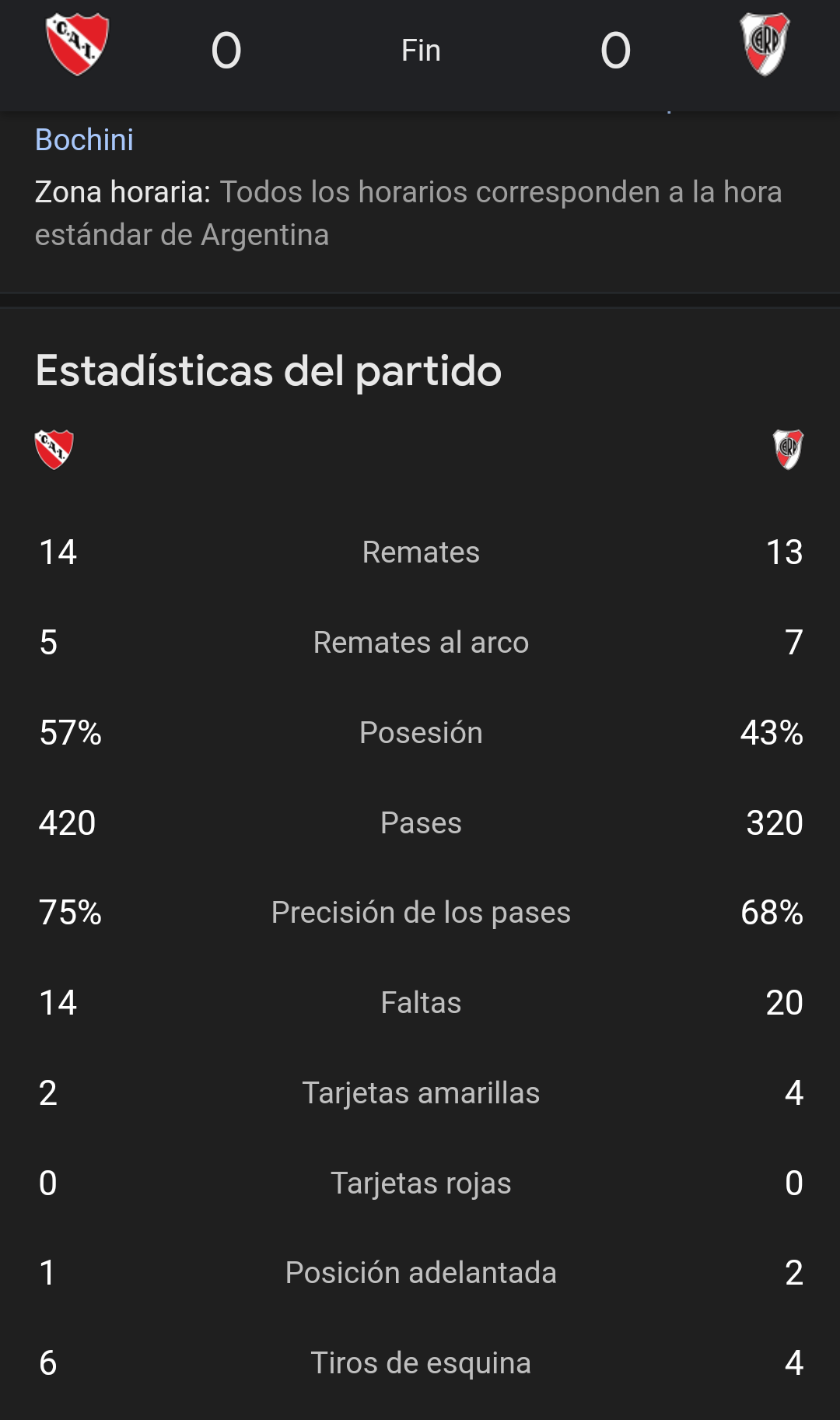Tap River Plate's score of 0 in the header

615,51
